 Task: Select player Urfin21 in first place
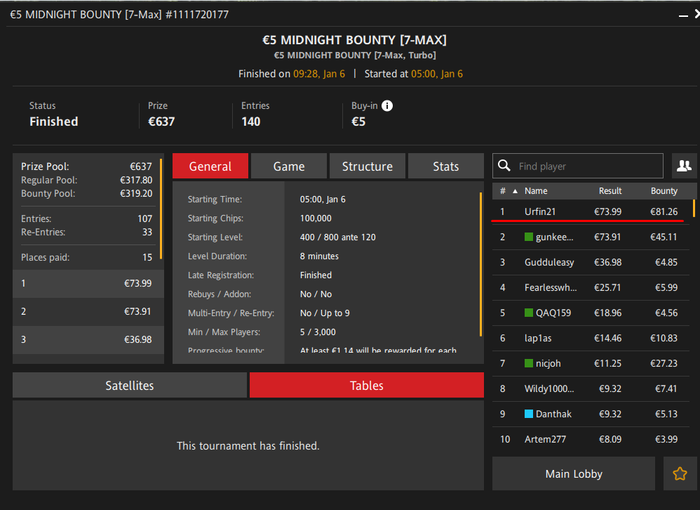point(591,211)
